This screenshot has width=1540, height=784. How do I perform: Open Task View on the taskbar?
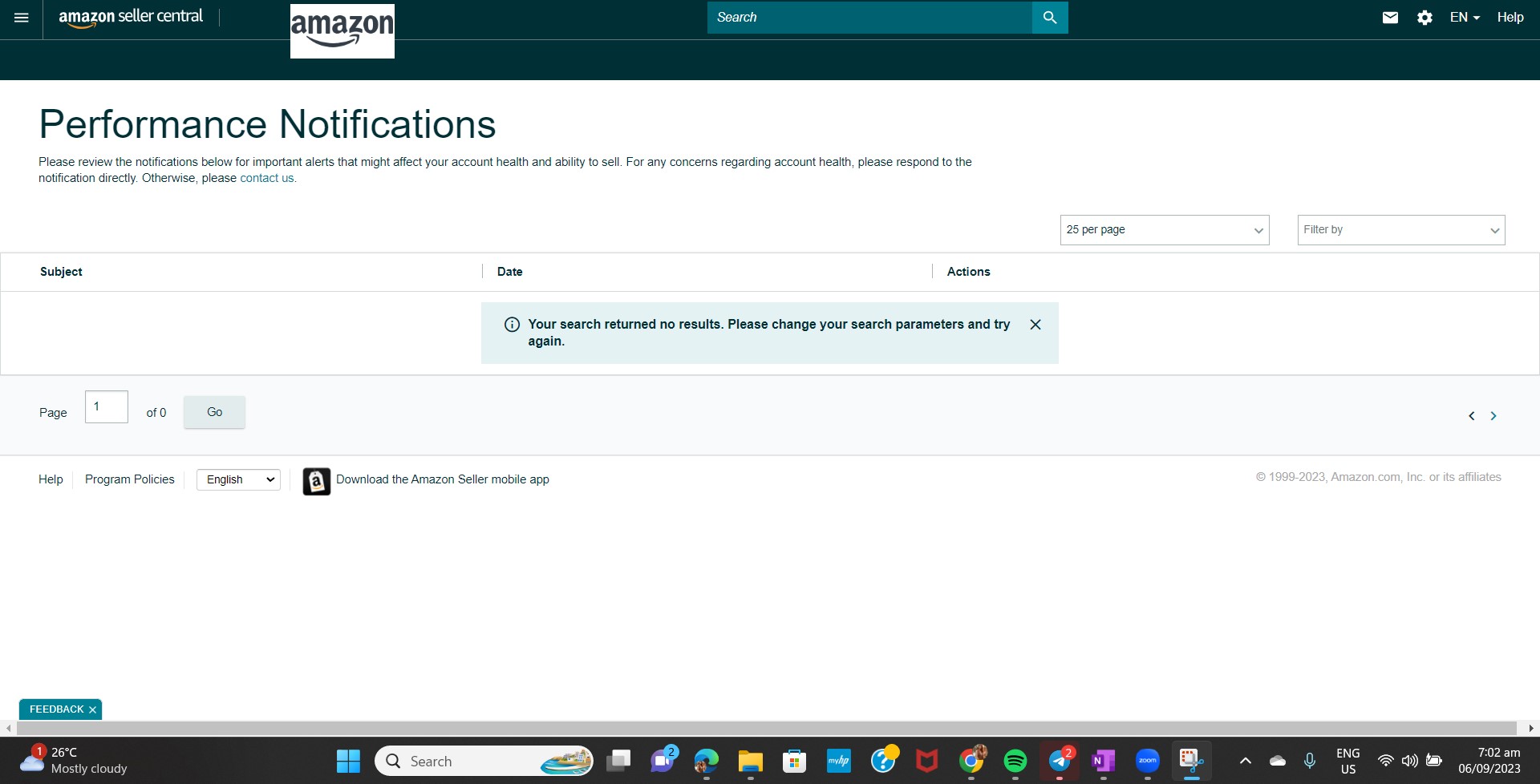pos(618,761)
